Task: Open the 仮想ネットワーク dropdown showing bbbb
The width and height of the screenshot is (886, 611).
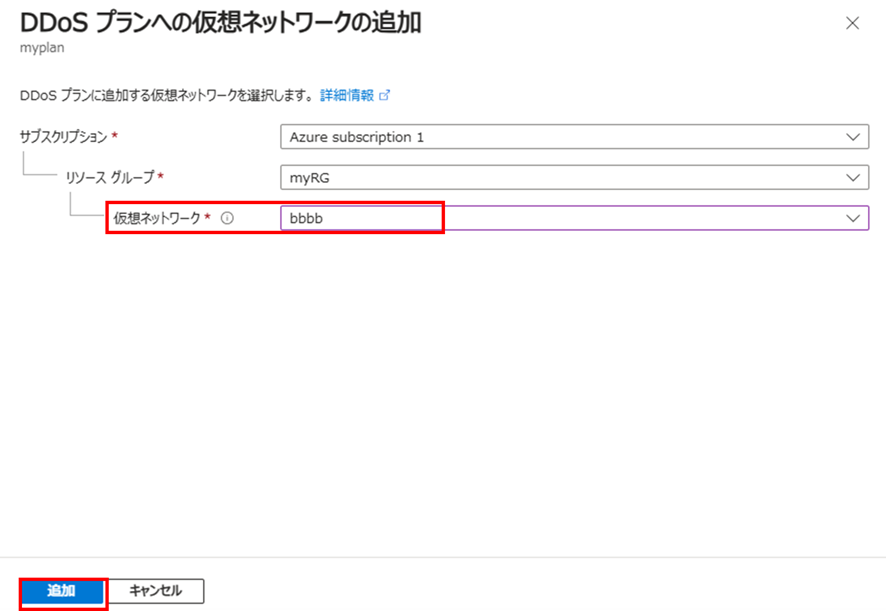Action: 574,218
